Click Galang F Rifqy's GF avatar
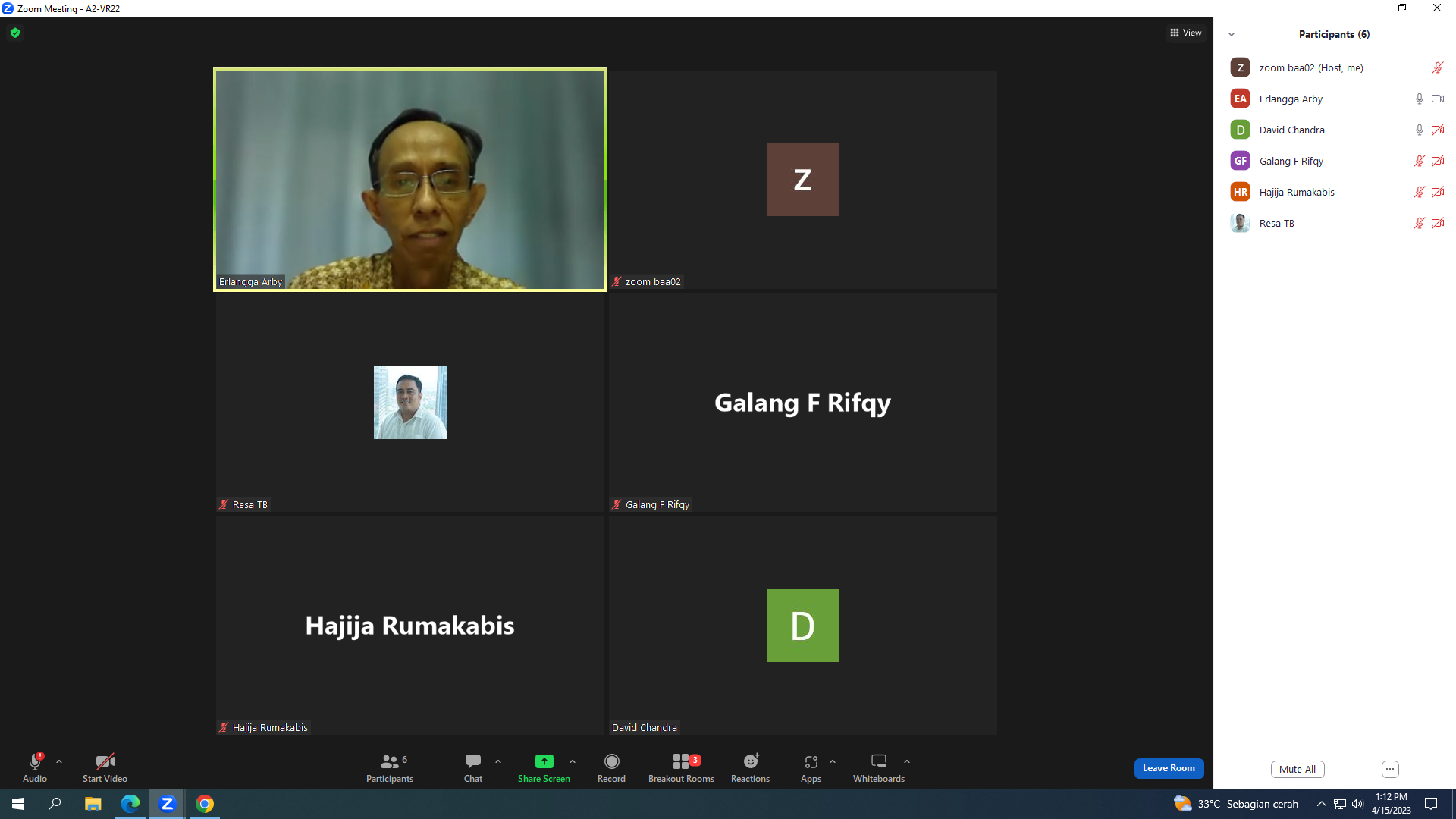 tap(1240, 161)
